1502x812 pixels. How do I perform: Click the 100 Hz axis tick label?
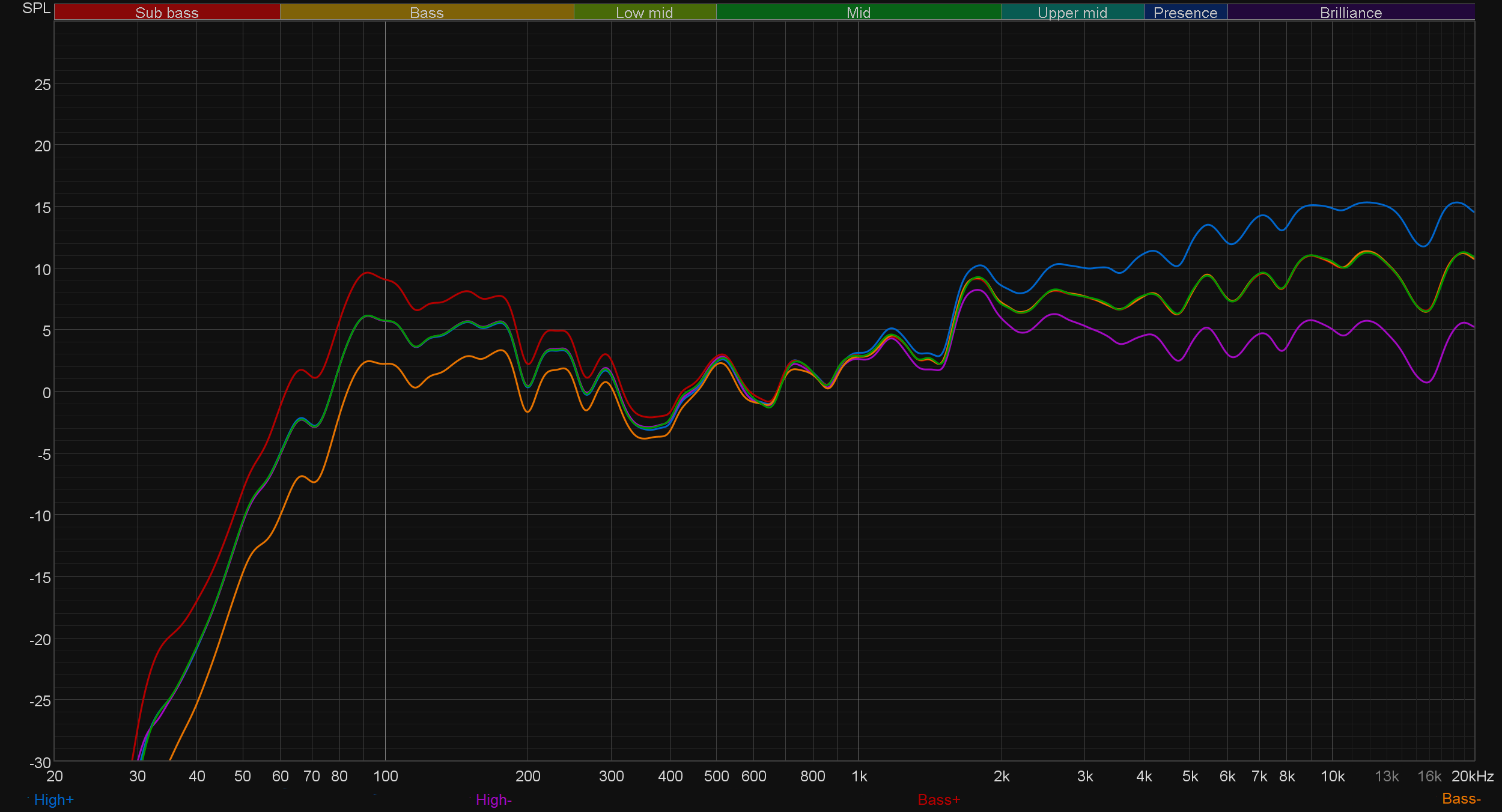386,777
